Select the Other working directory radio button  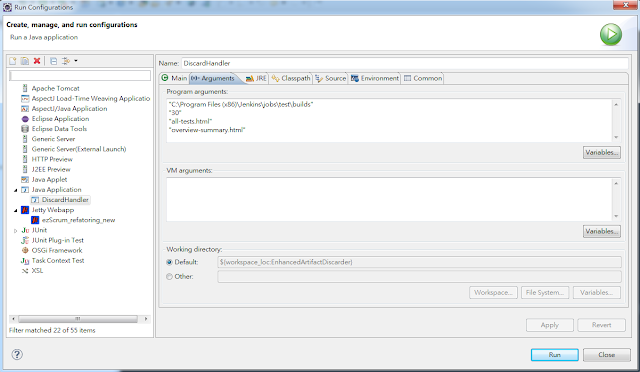[x=169, y=276]
